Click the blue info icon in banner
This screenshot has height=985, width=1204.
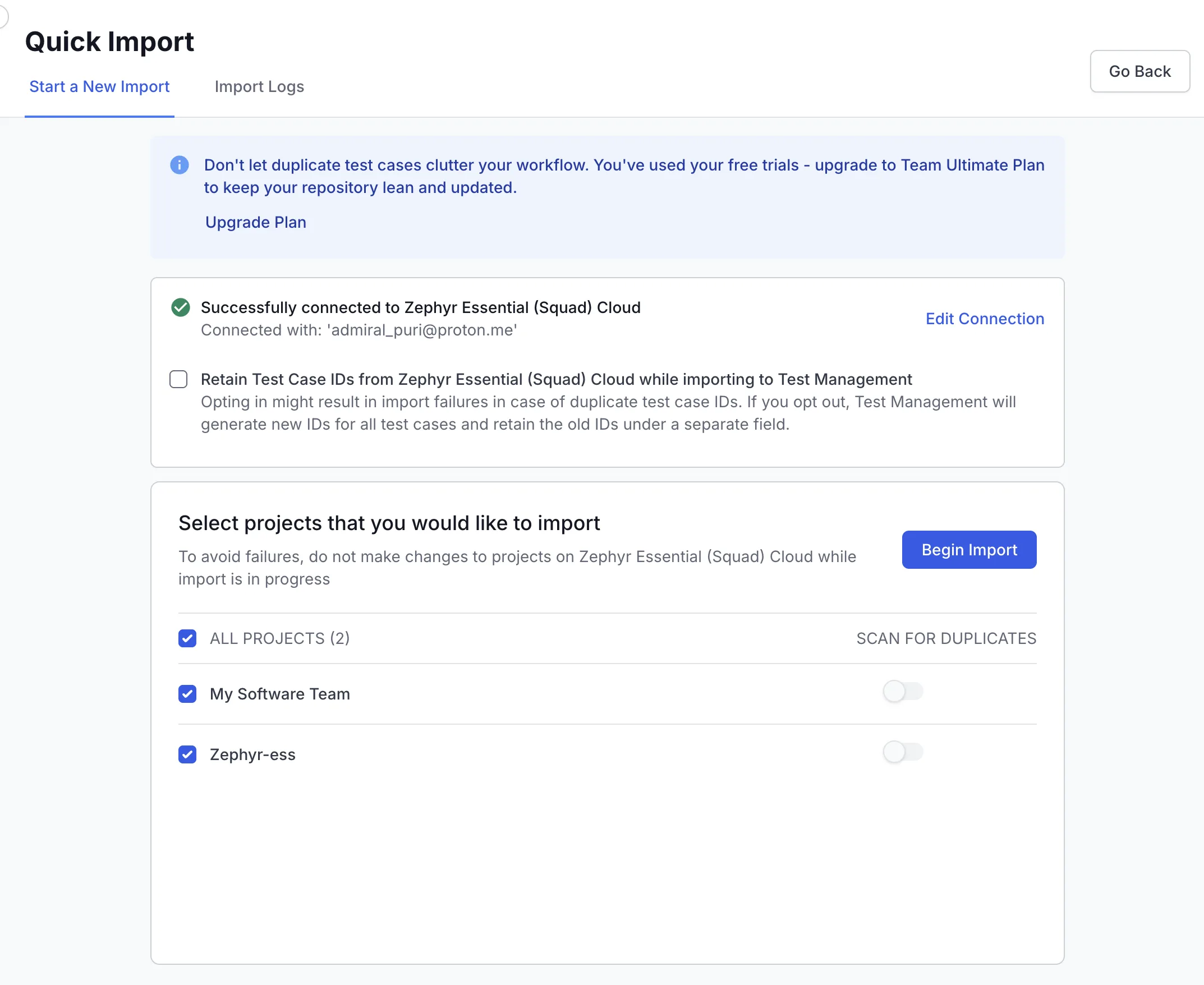tap(180, 164)
